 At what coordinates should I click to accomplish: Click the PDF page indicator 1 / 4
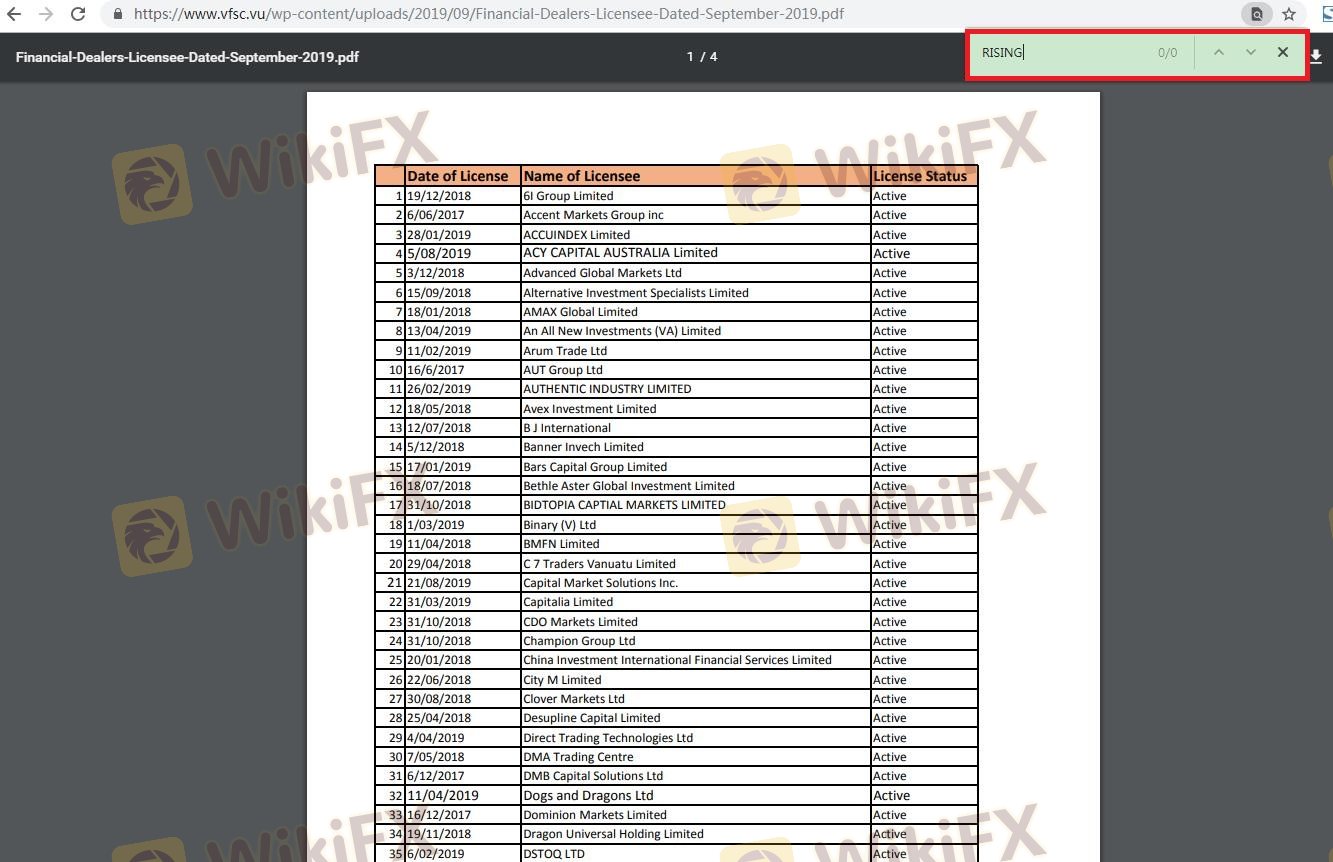[x=702, y=57]
